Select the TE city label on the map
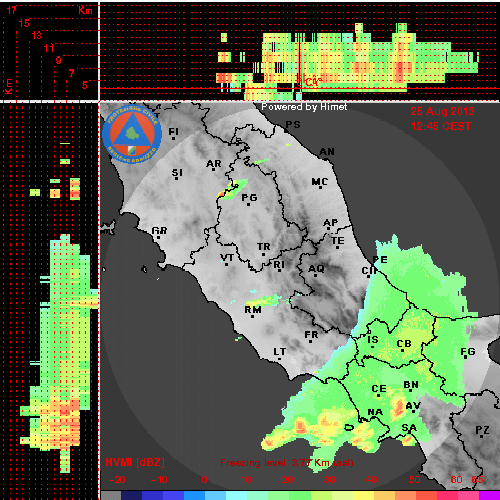The width and height of the screenshot is (500, 500). click(x=338, y=241)
